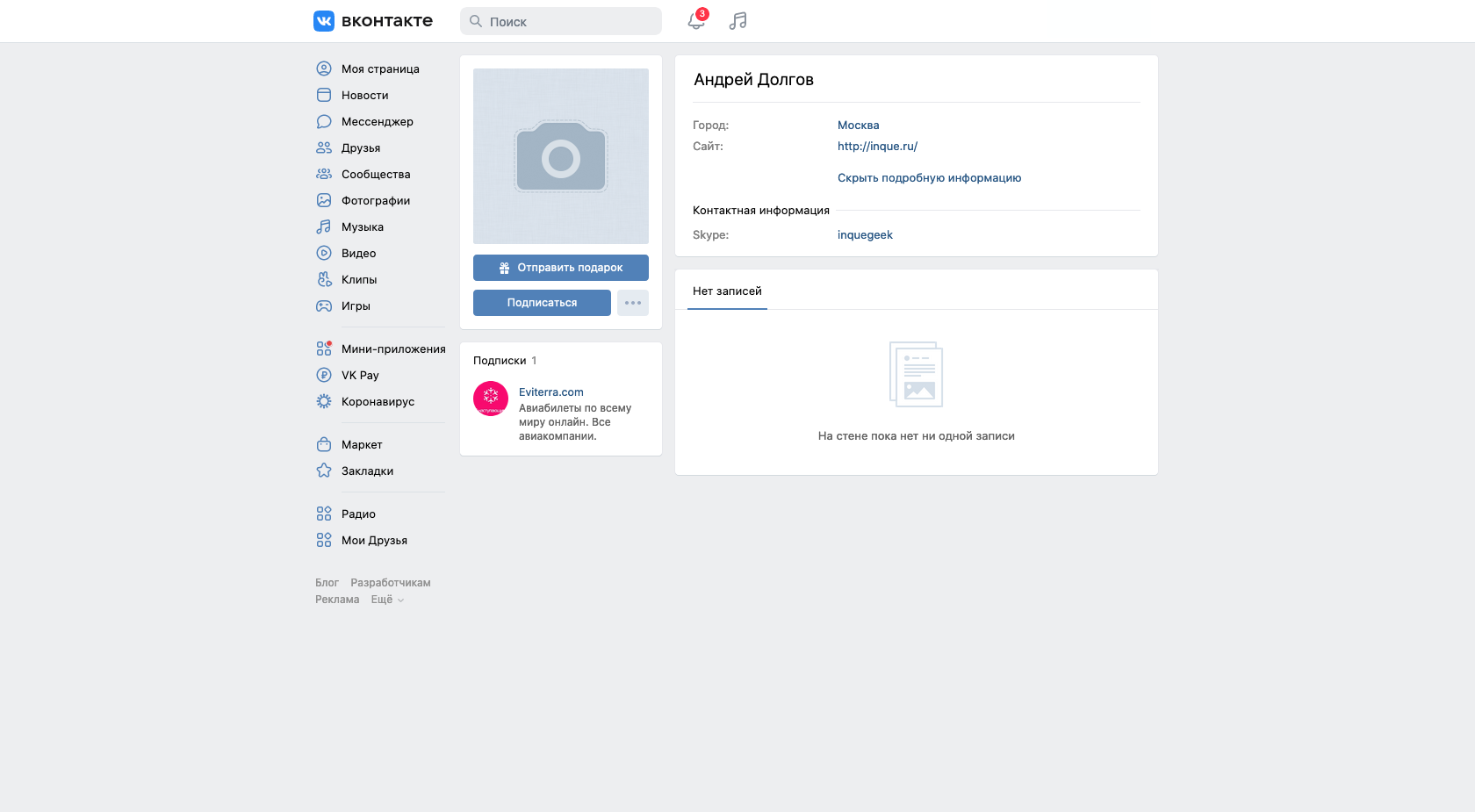Screen dimensions: 1475x812
Task: Expand the Ещё footer dropdown
Action: coord(387,600)
